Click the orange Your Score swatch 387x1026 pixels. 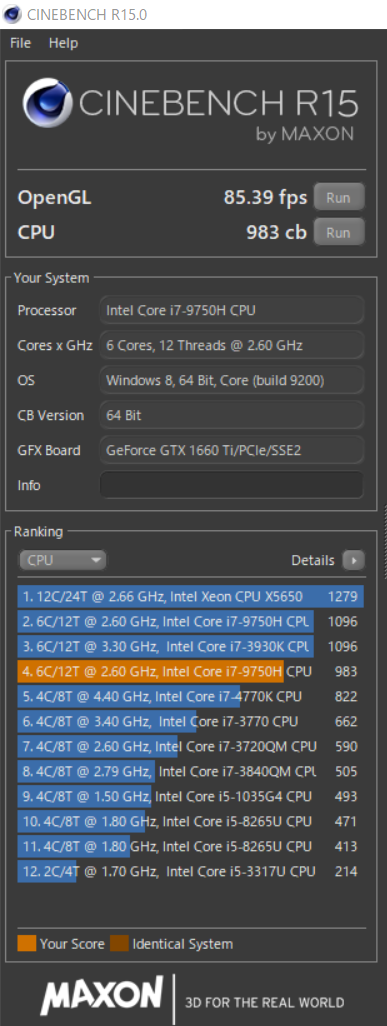click(x=26, y=944)
